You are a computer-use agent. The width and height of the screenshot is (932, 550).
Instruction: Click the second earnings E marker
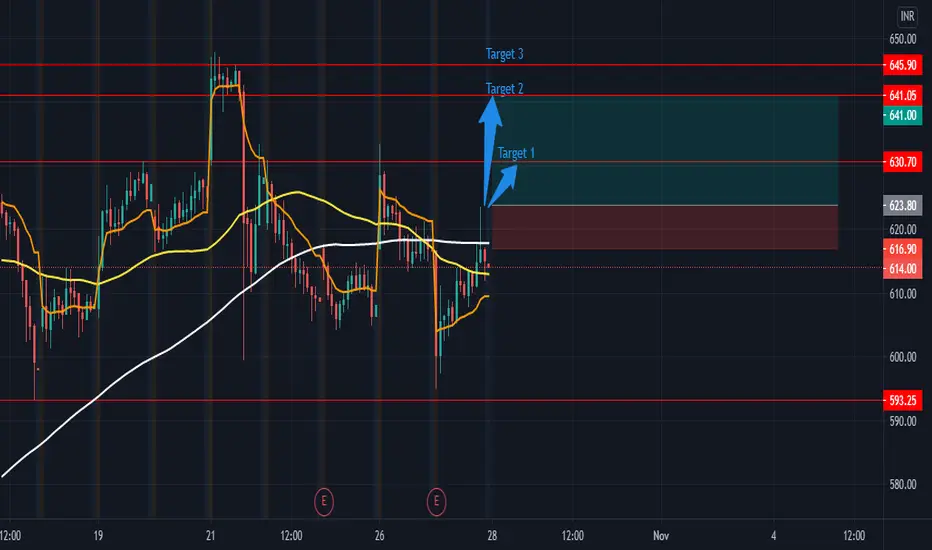(436, 502)
